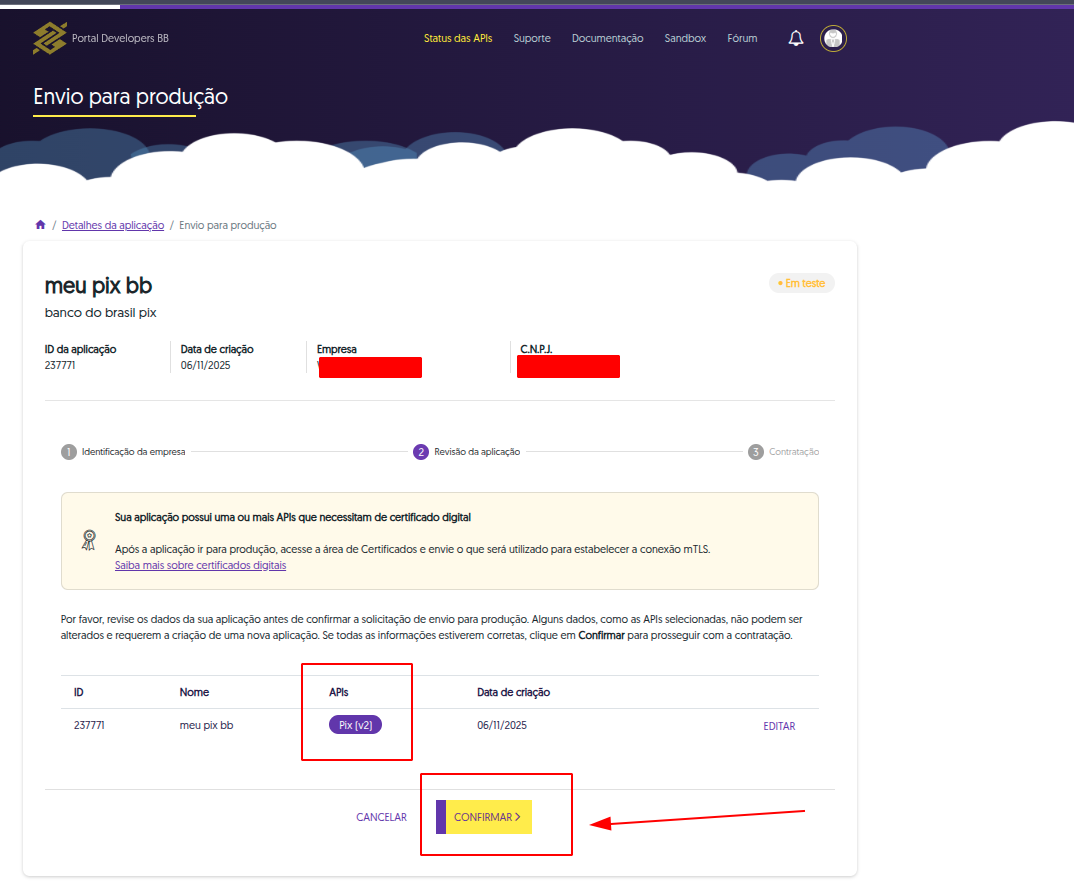Open Status das APIs menu item
This screenshot has height=896, width=1074.
(458, 38)
